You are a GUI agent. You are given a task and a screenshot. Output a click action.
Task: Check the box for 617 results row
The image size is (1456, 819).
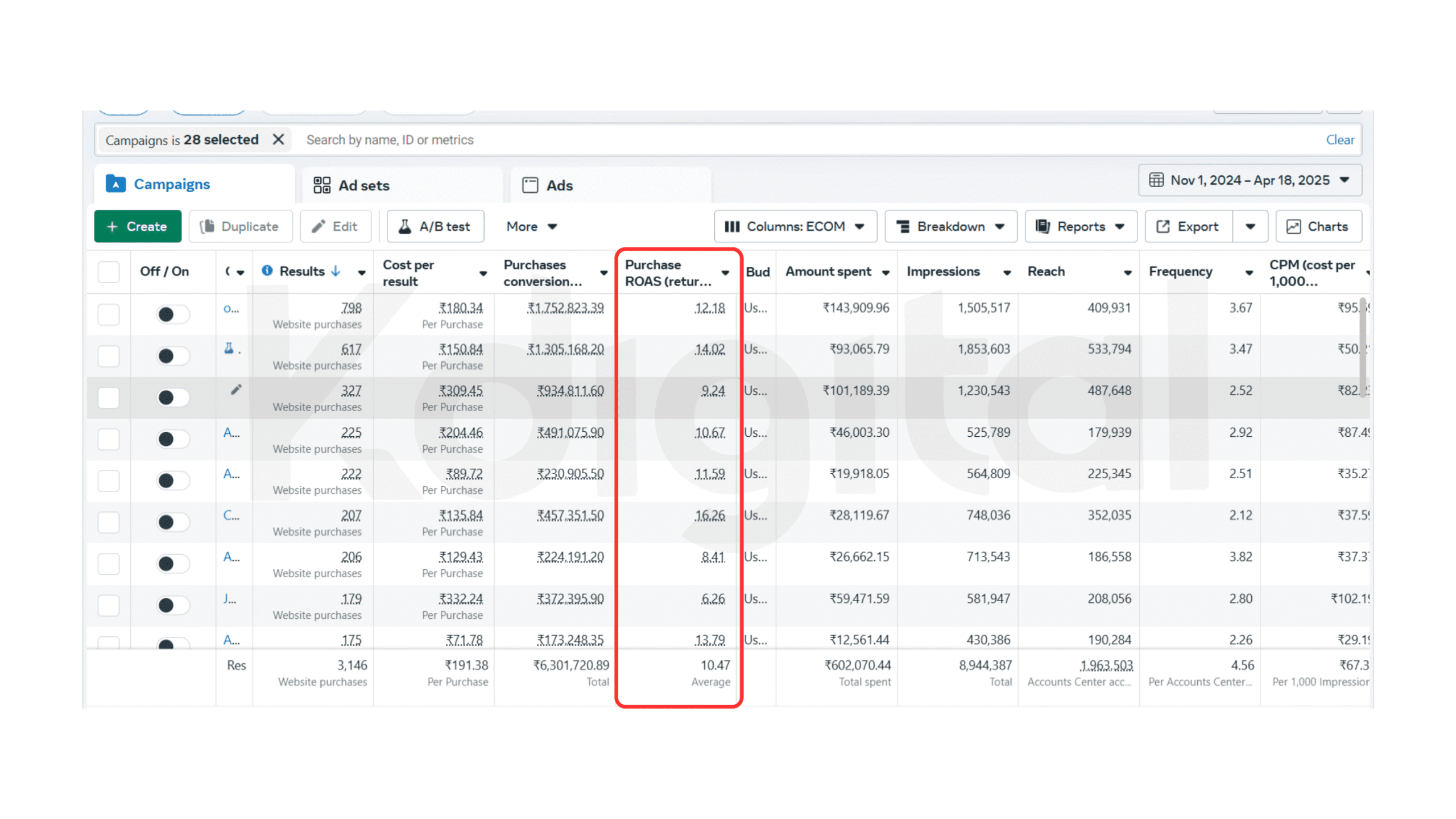(109, 356)
